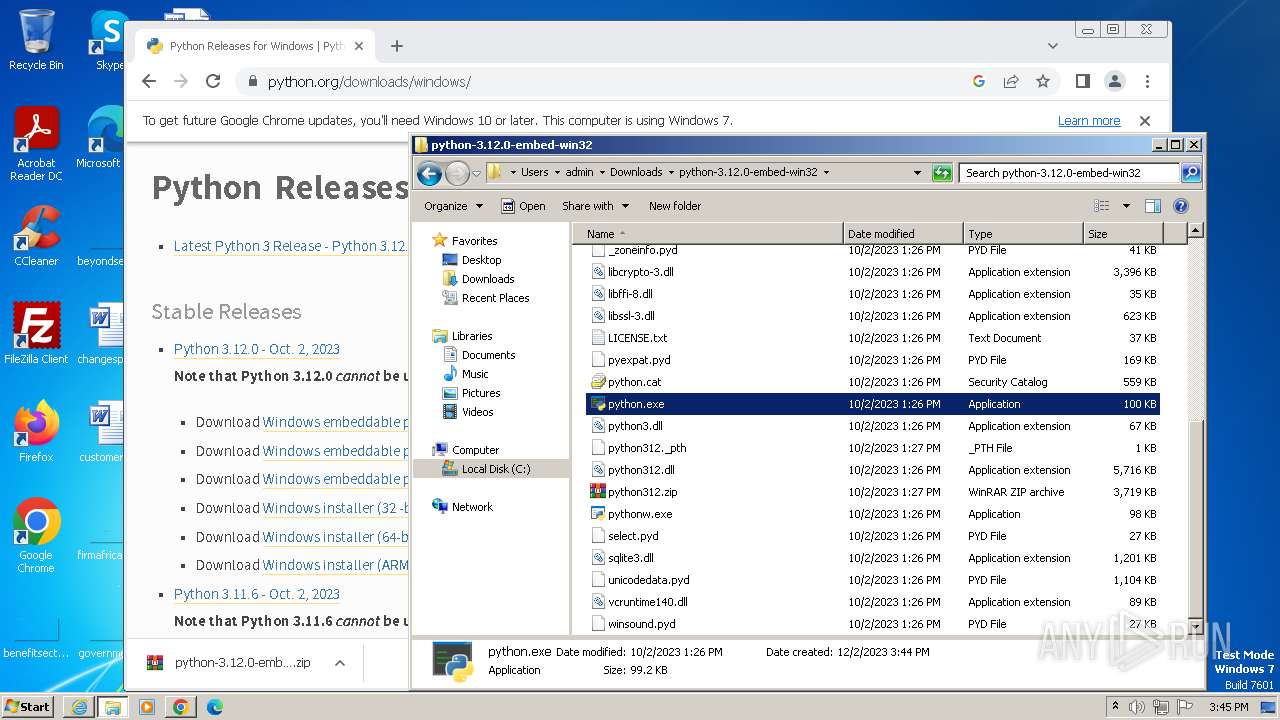Screen dimensions: 1280x720
Task: Open Edge icon on taskbar
Action: coord(214,707)
